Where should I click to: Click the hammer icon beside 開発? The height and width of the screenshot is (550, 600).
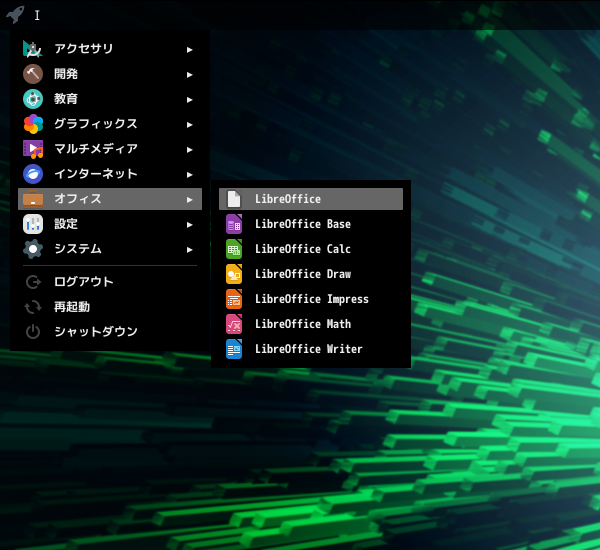tap(33, 74)
